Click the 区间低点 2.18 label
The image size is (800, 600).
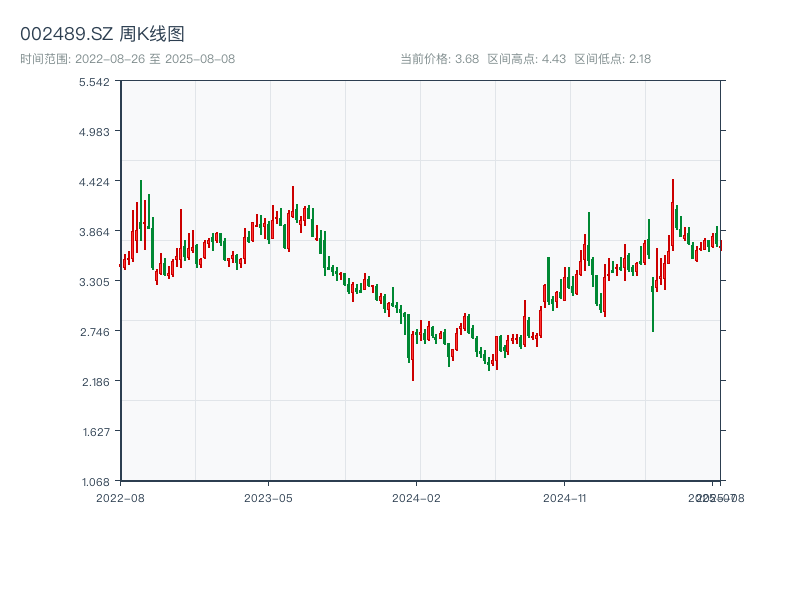[x=612, y=59]
